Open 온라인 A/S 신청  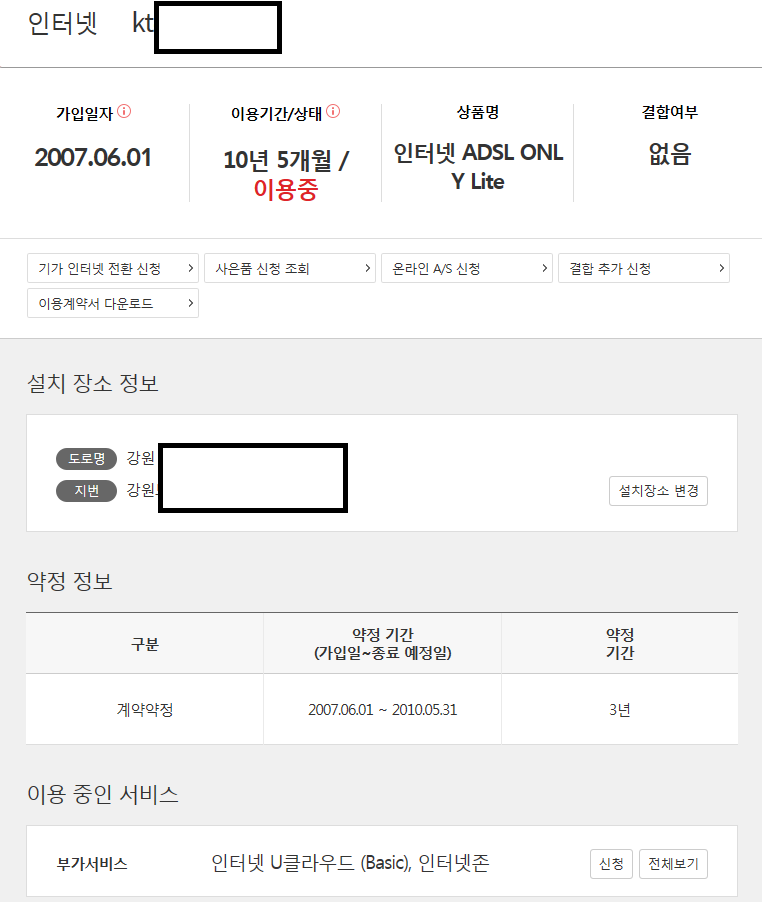click(466, 268)
